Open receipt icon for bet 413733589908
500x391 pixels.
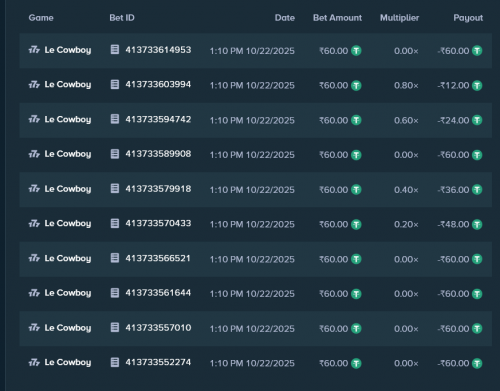click(x=115, y=154)
